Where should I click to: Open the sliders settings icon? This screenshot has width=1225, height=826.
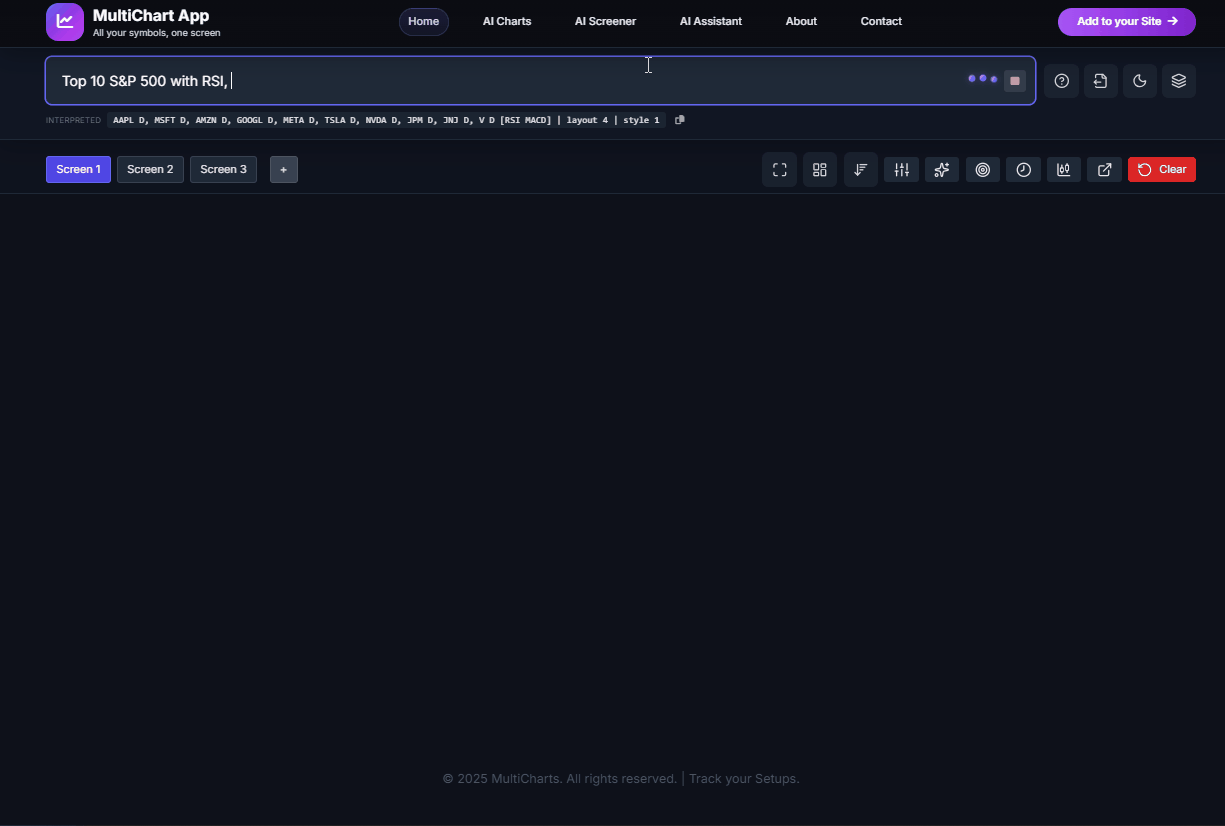pyautogui.click(x=901, y=170)
